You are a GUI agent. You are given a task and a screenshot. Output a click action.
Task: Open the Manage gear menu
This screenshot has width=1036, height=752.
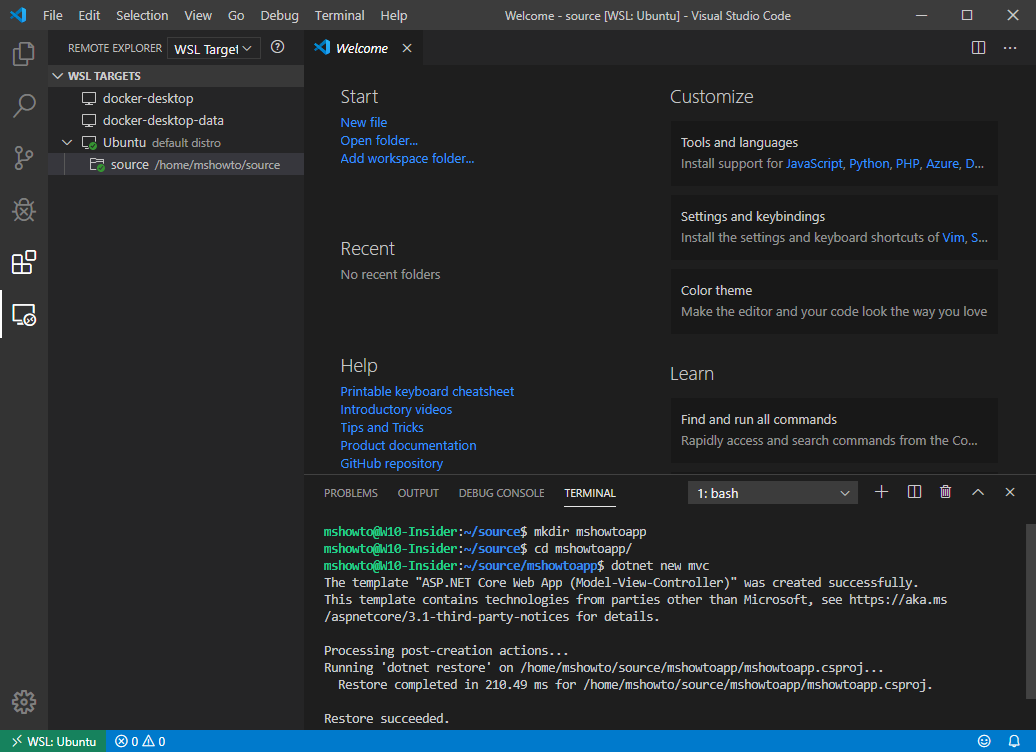24,702
